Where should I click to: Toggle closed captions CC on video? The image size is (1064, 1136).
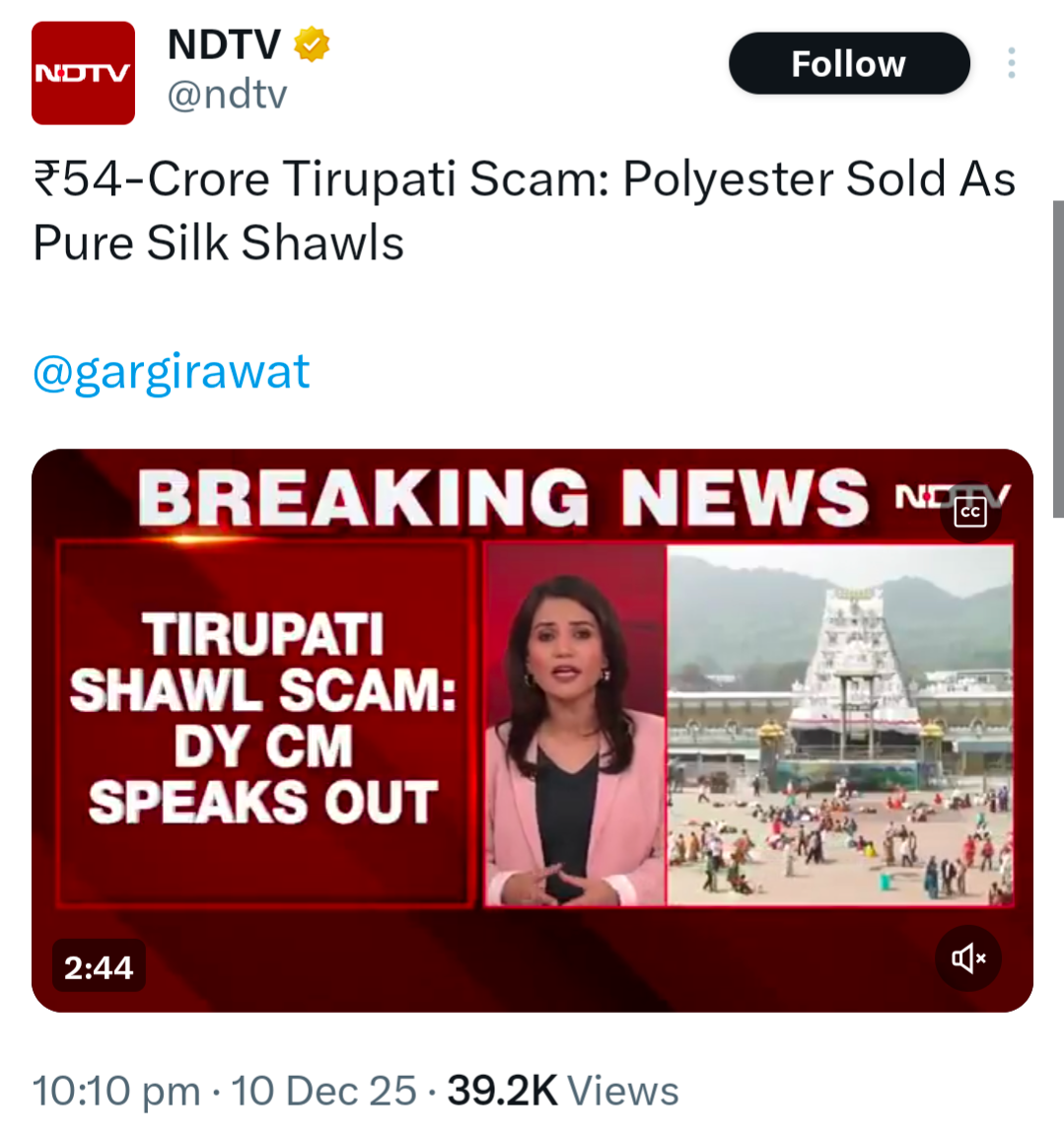coord(970,512)
